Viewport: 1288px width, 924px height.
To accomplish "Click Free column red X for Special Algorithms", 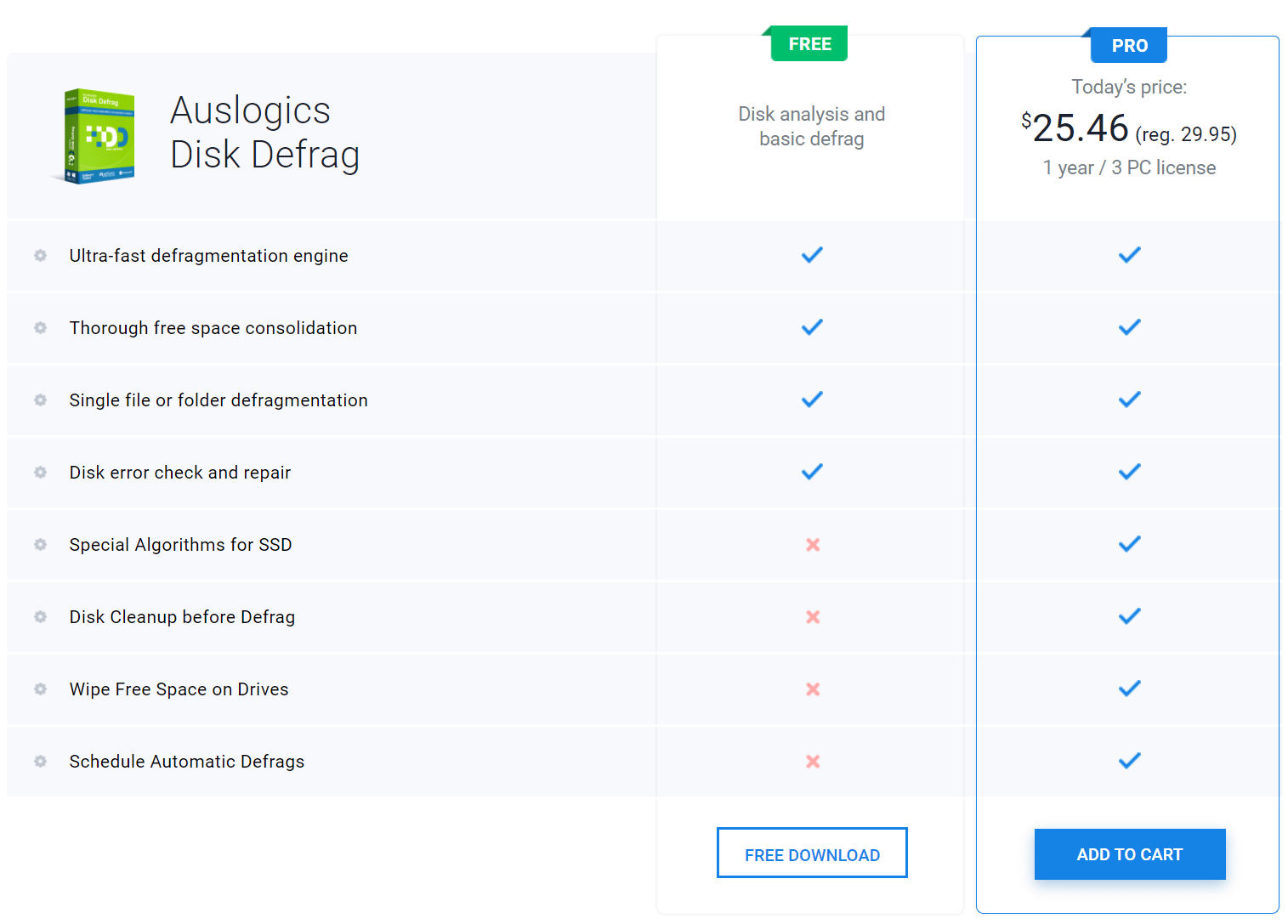I will tap(813, 545).
